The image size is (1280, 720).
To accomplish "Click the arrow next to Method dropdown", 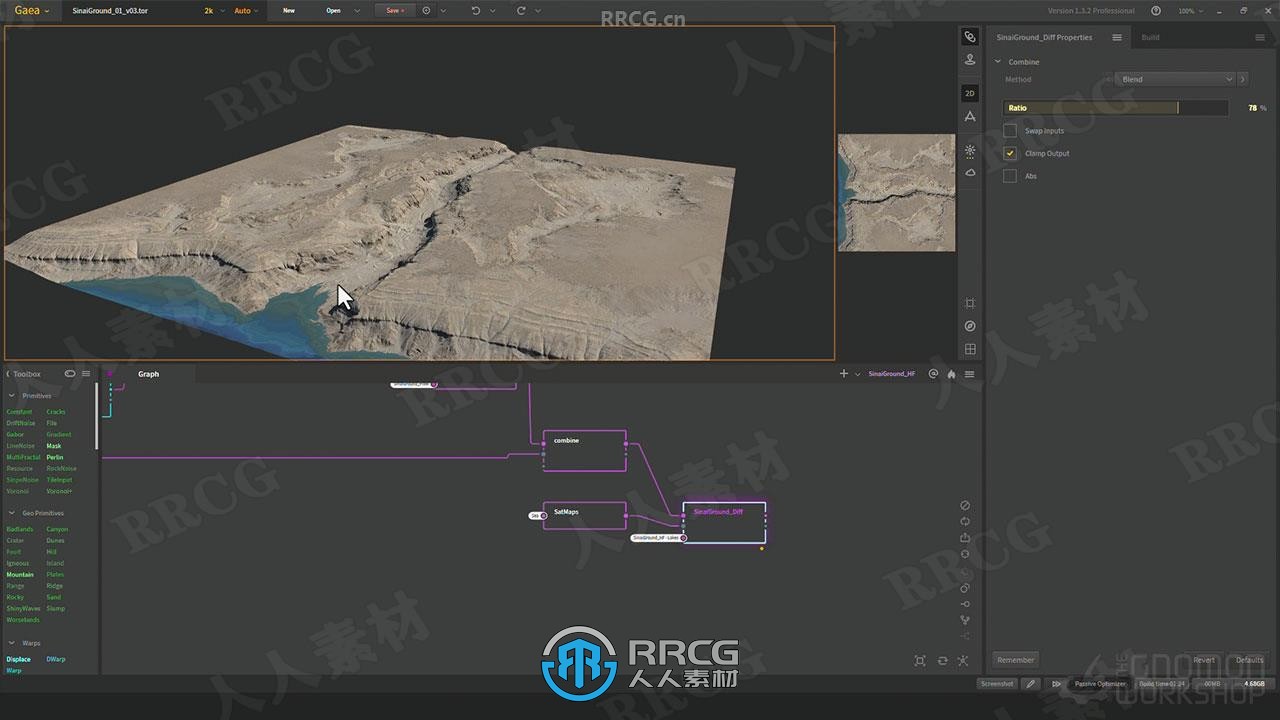I will (1243, 79).
